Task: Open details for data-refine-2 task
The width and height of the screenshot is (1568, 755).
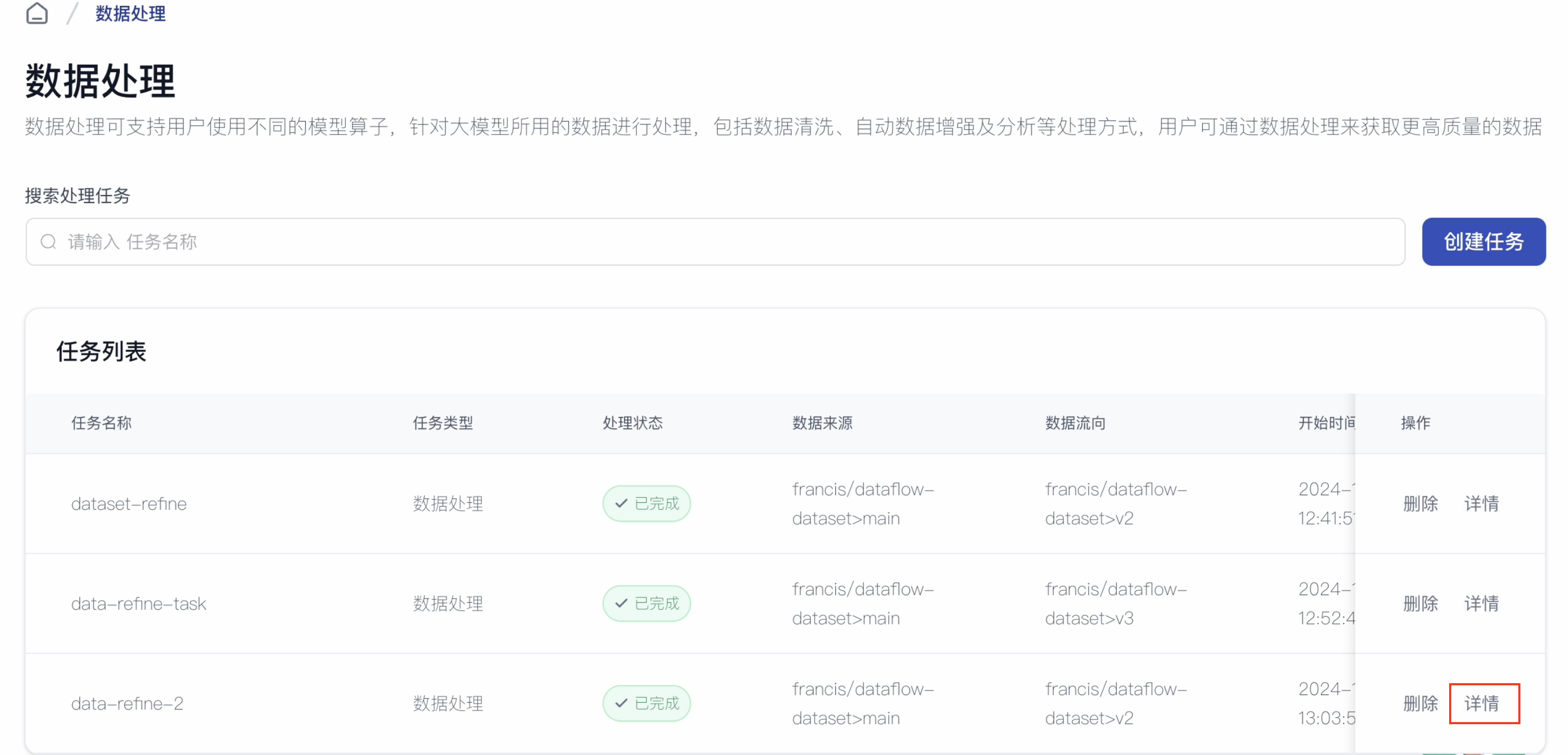Action: point(1483,703)
